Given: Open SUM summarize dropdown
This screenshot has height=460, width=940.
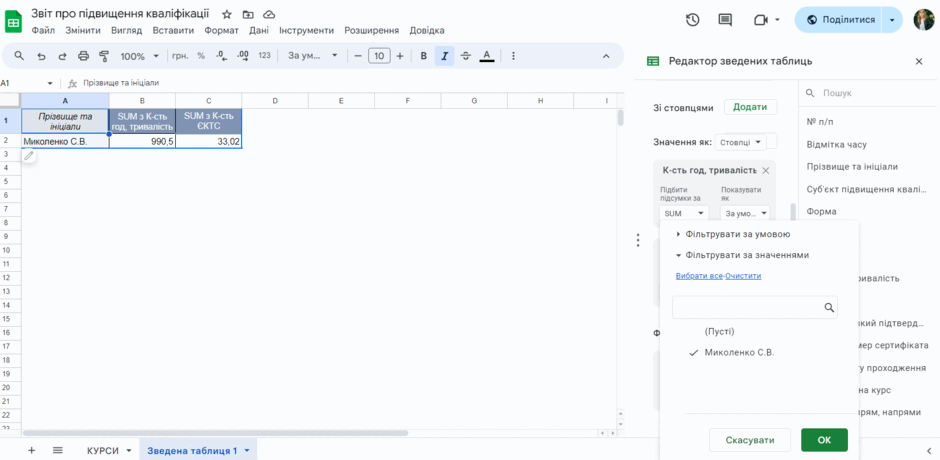Looking at the screenshot, I should [x=683, y=213].
